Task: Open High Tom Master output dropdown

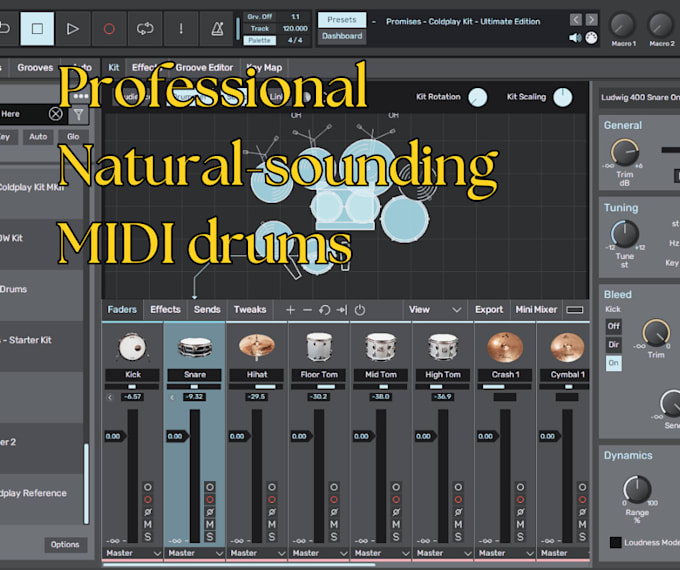Action: (443, 553)
